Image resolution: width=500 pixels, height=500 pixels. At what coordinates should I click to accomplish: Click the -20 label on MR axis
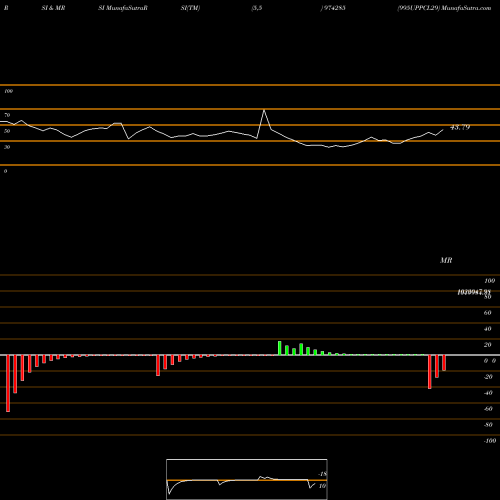coord(488,377)
